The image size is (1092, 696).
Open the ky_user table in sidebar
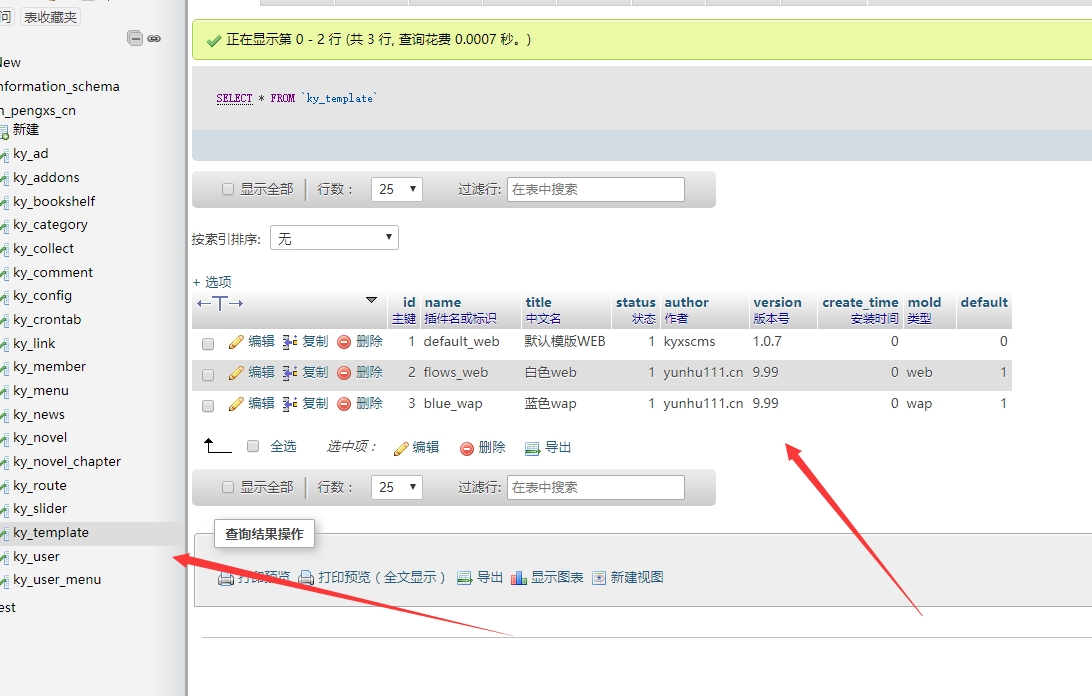(x=36, y=556)
